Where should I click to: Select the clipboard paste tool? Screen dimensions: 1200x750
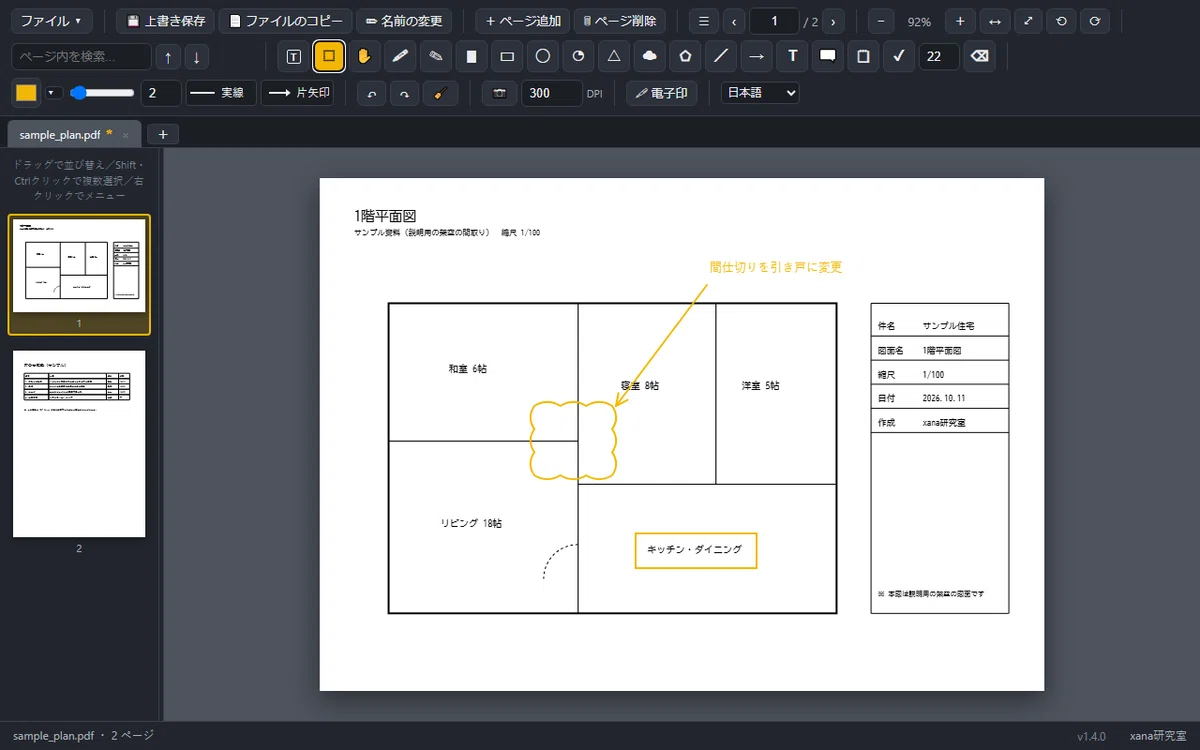864,56
